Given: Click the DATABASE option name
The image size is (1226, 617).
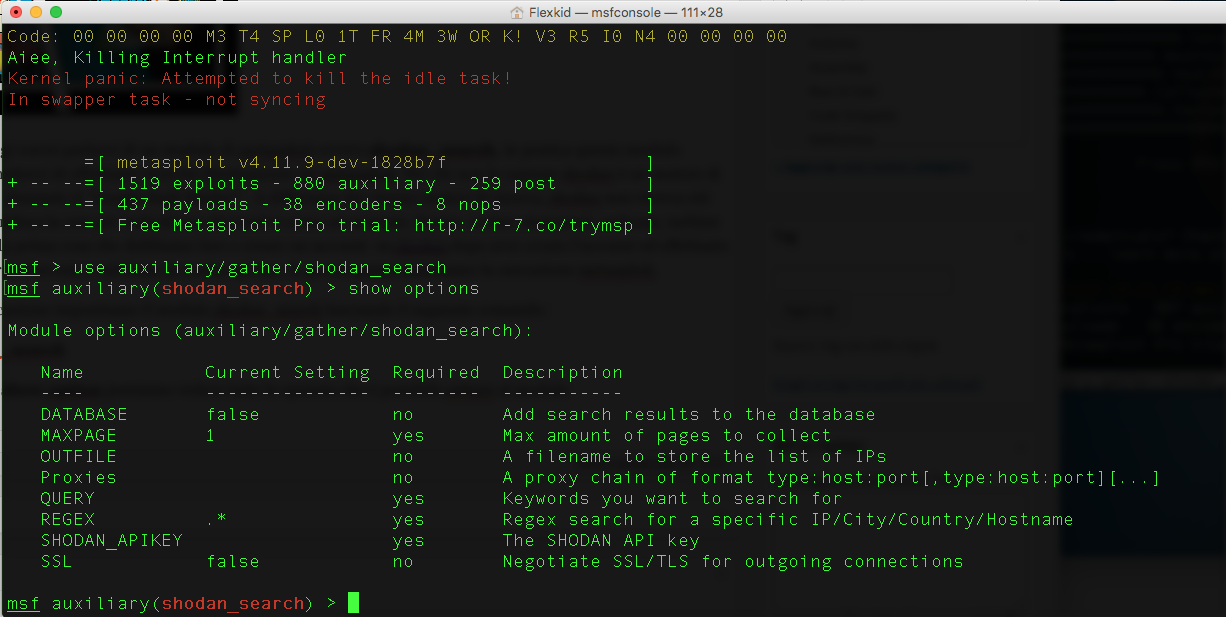Looking at the screenshot, I should (84, 414).
